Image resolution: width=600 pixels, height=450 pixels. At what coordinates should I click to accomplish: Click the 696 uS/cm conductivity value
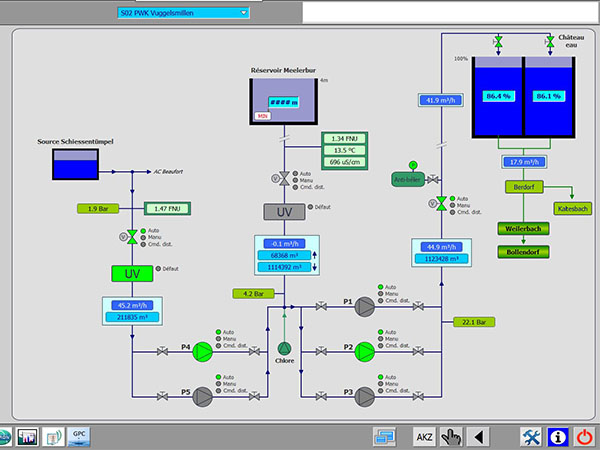(x=344, y=162)
